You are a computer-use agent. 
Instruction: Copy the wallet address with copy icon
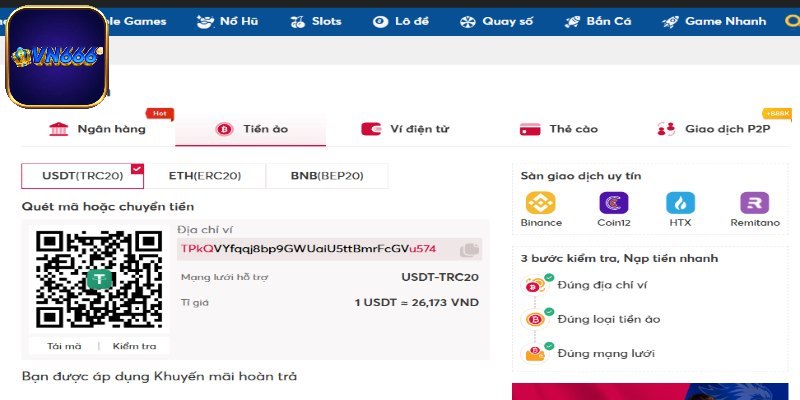pos(469,249)
